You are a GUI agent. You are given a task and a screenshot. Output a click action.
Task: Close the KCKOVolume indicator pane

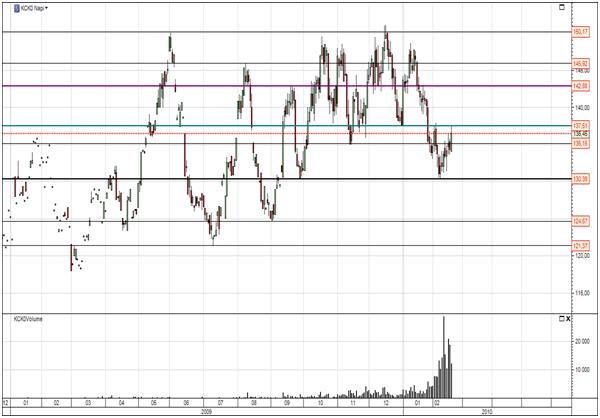coord(568,318)
